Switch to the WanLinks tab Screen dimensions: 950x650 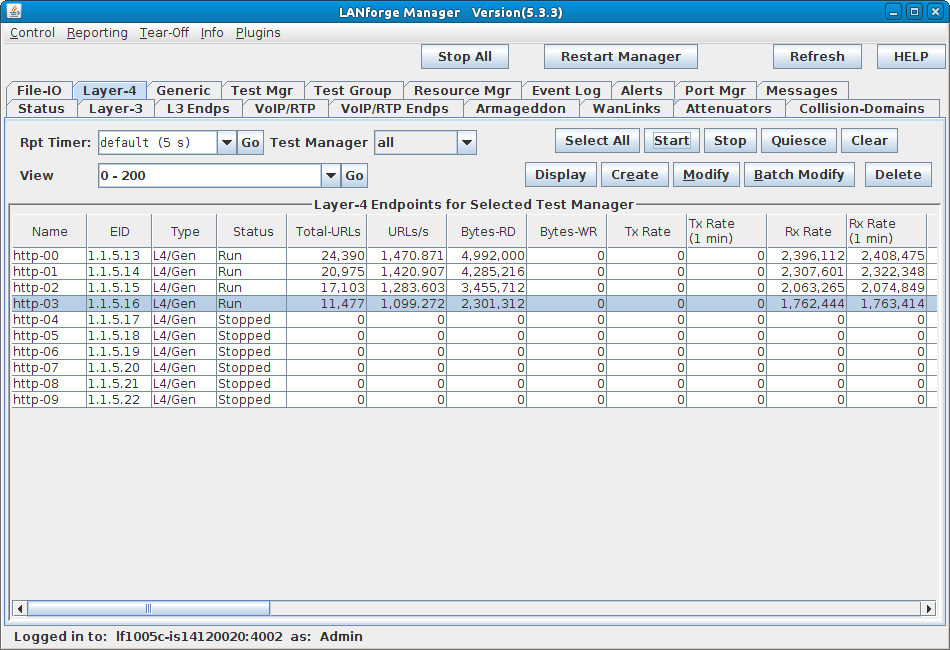point(626,108)
